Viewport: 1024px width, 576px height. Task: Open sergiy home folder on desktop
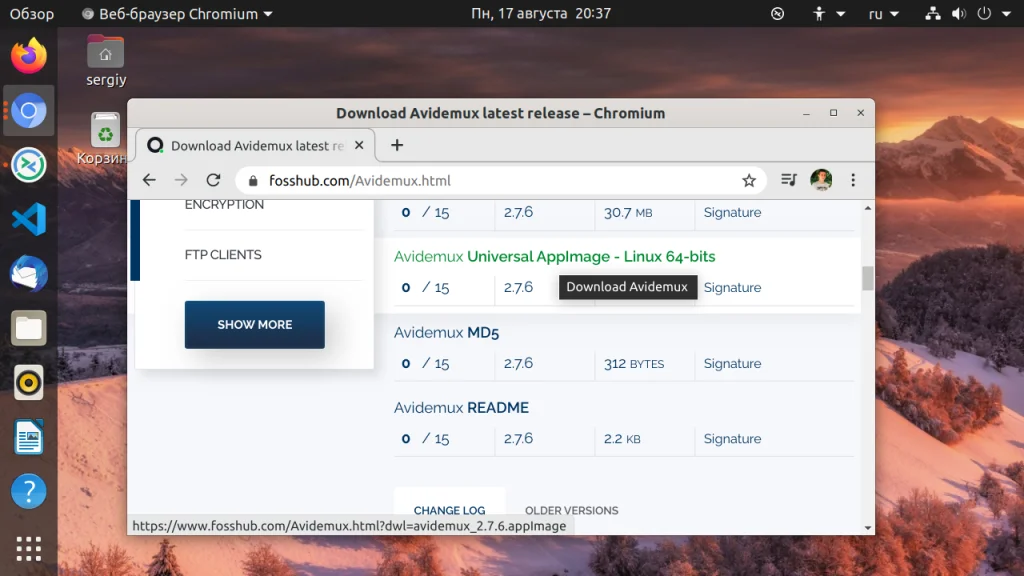click(106, 61)
